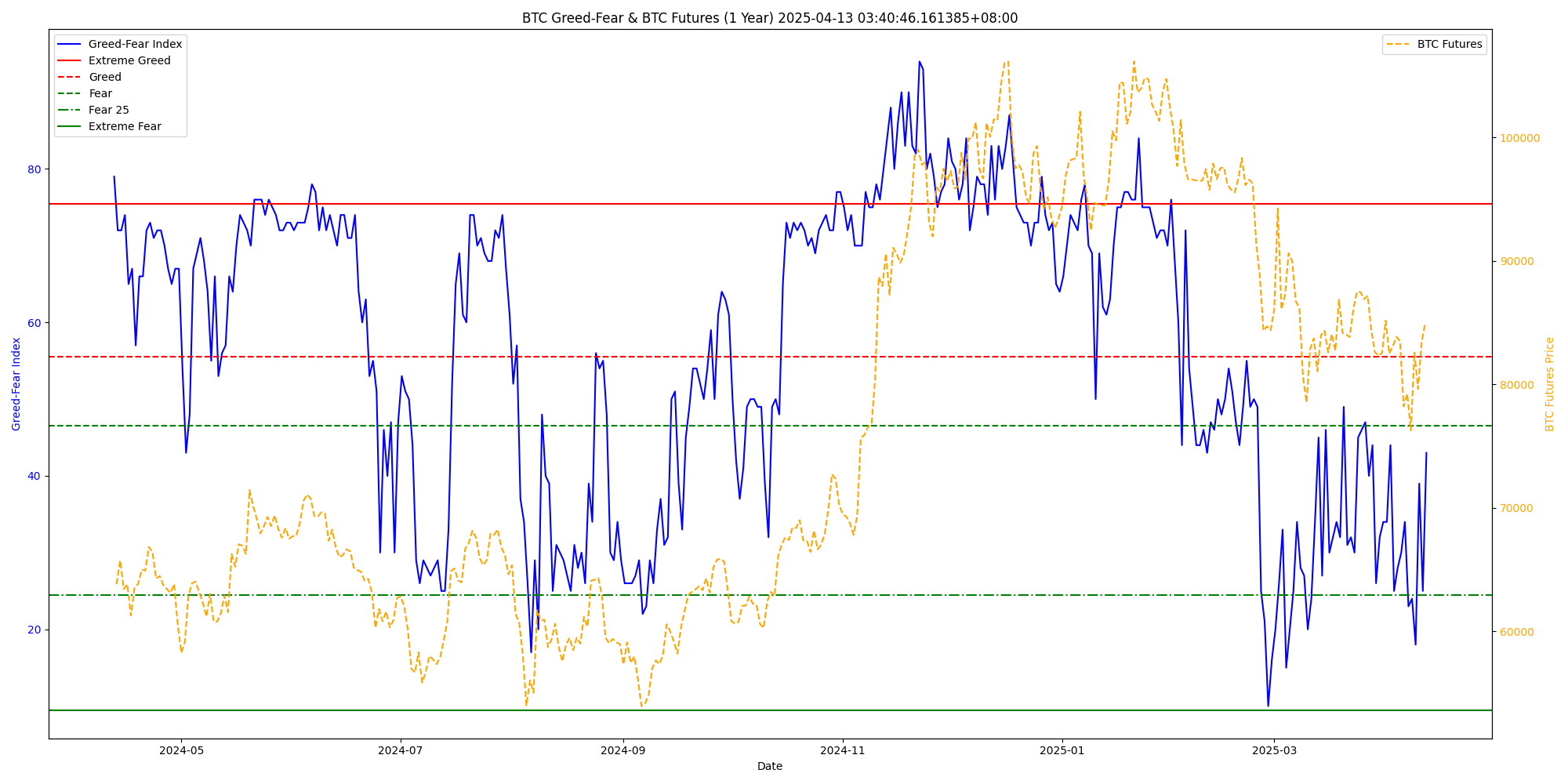This screenshot has width=1568, height=784.
Task: Click the Greed-Fear Index legend entry
Action: (135, 45)
